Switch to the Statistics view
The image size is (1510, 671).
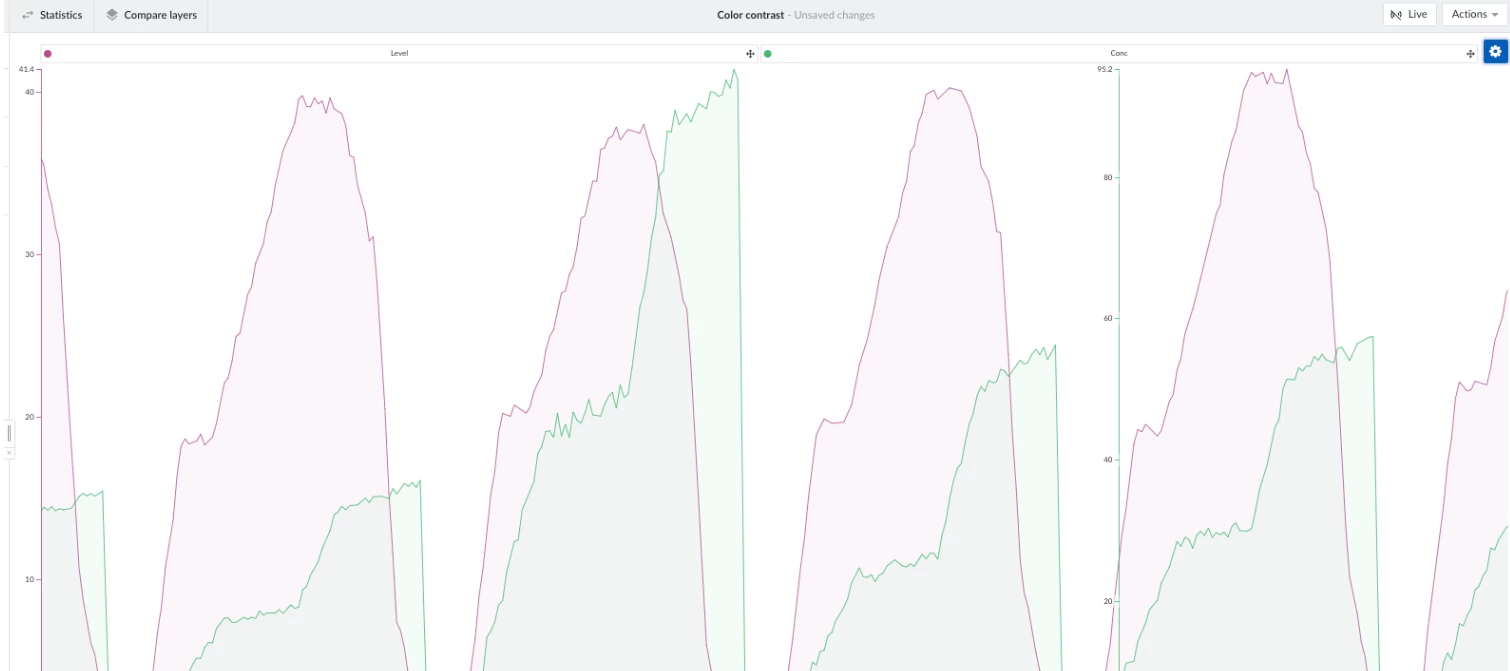(58, 14)
